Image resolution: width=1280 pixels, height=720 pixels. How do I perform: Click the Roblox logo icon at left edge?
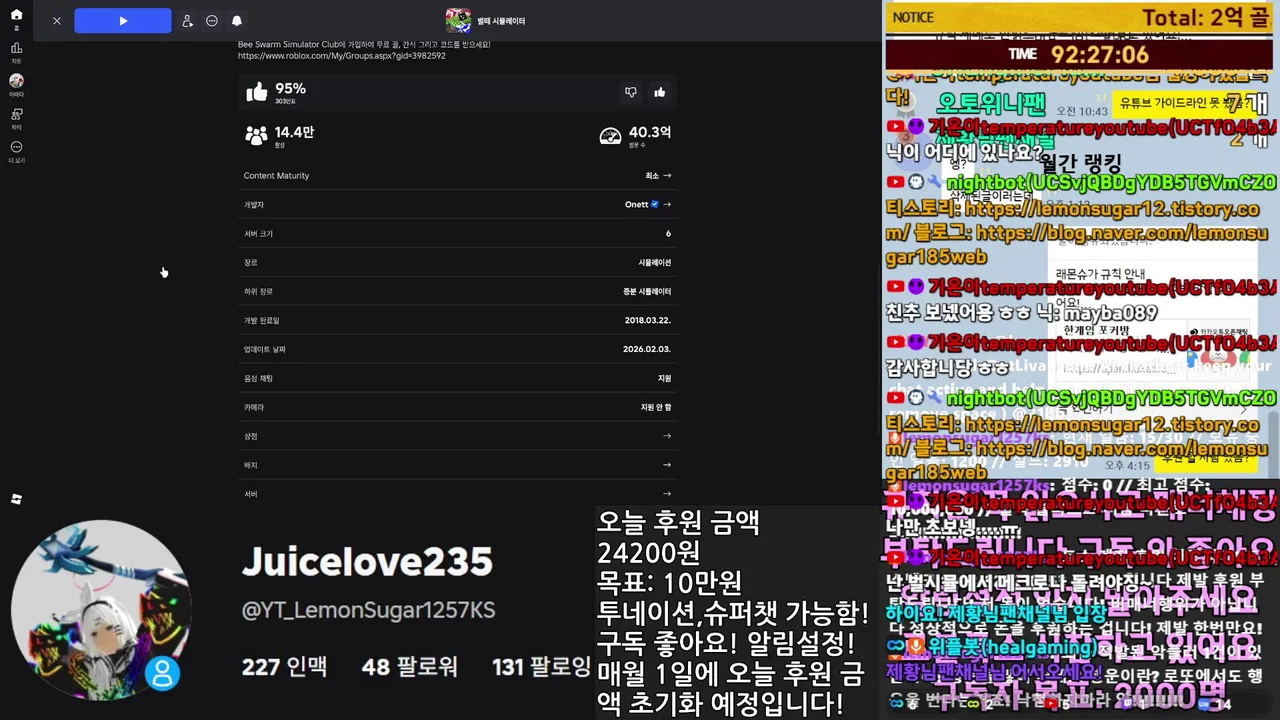pos(16,499)
